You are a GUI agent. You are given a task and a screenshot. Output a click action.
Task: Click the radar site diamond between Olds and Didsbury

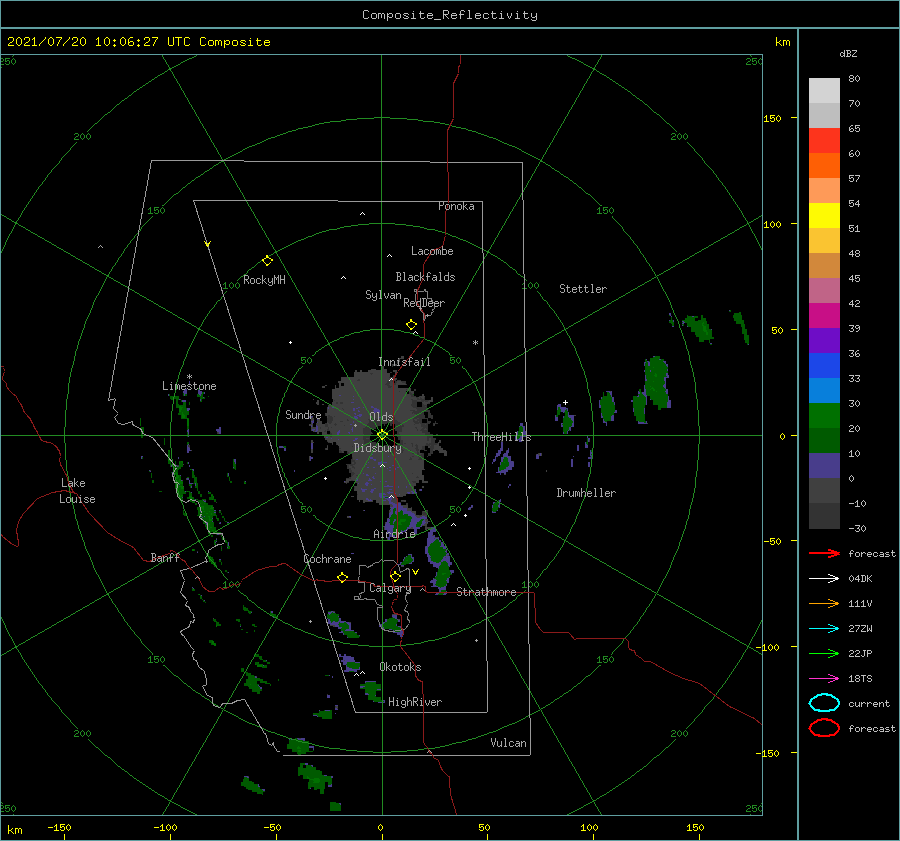point(382,435)
